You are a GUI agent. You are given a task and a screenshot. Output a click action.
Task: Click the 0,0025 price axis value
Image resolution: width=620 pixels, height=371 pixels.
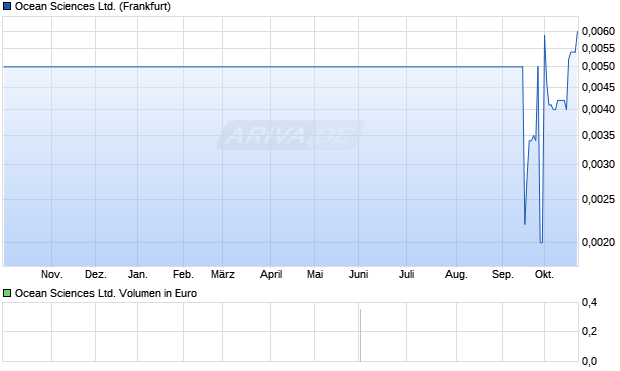[599, 199]
